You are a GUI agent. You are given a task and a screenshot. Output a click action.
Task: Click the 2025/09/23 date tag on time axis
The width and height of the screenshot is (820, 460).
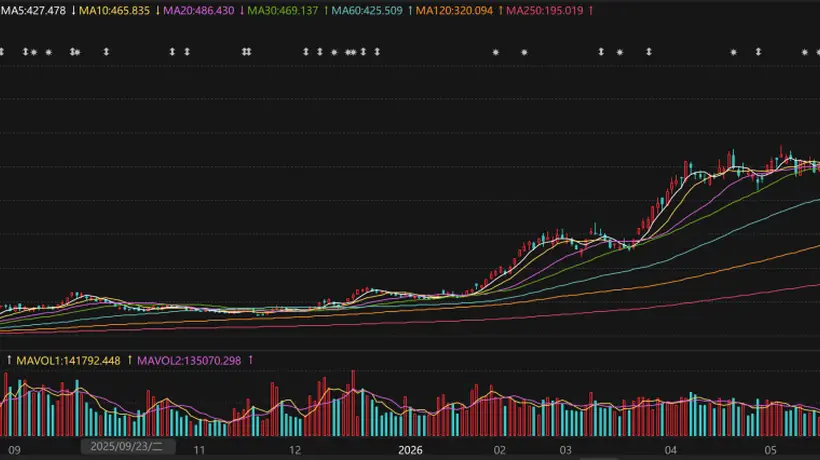[x=128, y=446]
